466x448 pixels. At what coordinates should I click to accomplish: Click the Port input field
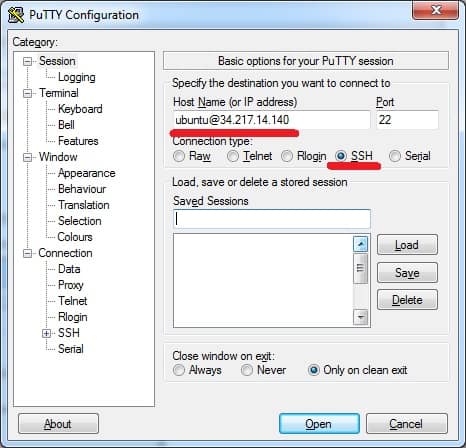407,120
